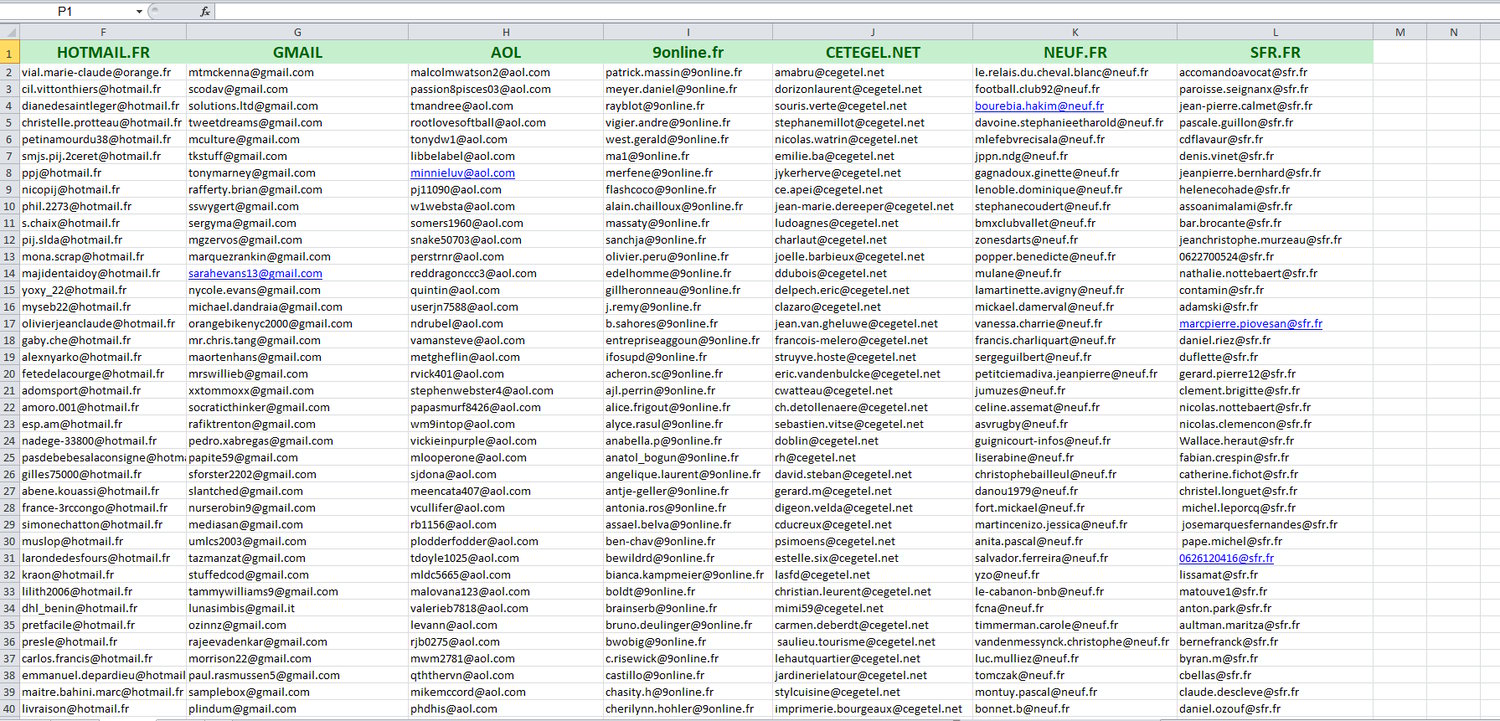Select the NEUF.FR header cell

point(1075,52)
